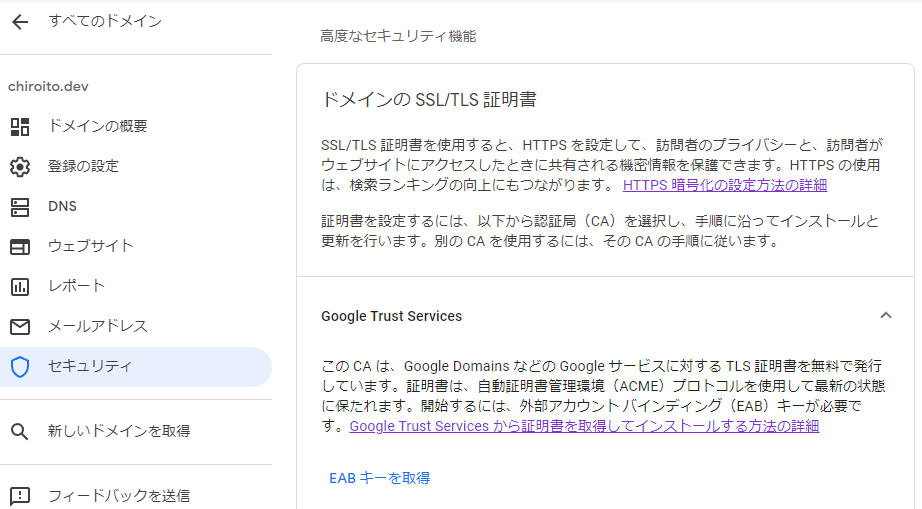This screenshot has height=509, width=922.
Task: Open the Google Trust Services 証明書 install guide link
Action: [x=584, y=426]
